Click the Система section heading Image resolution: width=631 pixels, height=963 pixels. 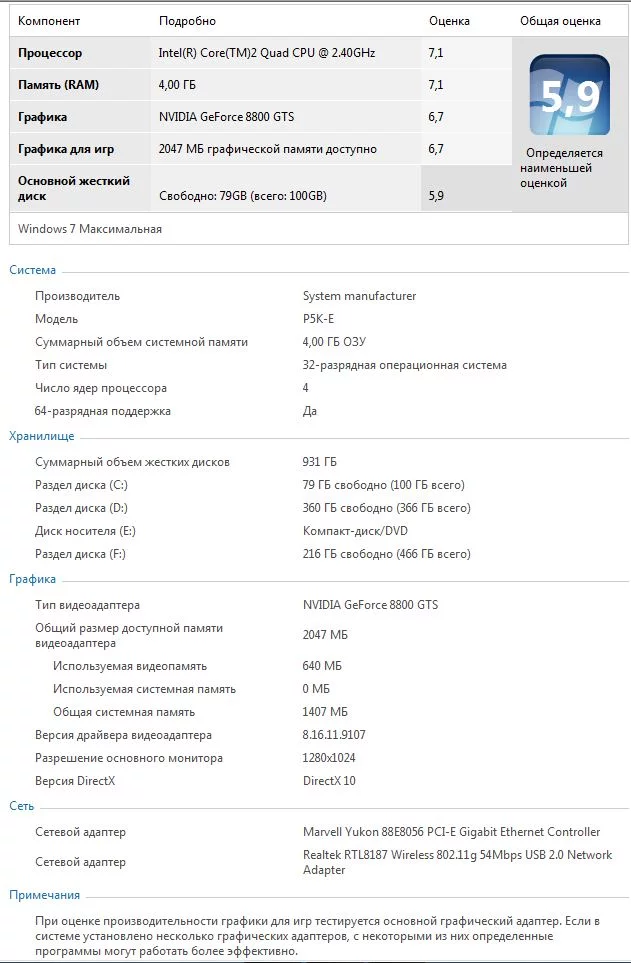tap(32, 270)
